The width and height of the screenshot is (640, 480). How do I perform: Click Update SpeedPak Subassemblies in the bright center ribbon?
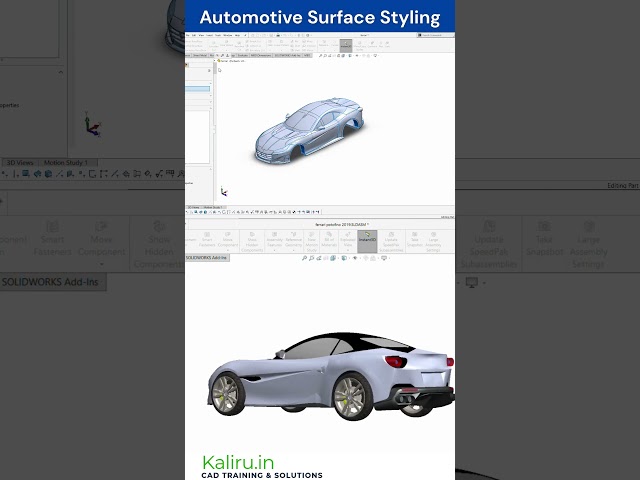pyautogui.click(x=391, y=242)
